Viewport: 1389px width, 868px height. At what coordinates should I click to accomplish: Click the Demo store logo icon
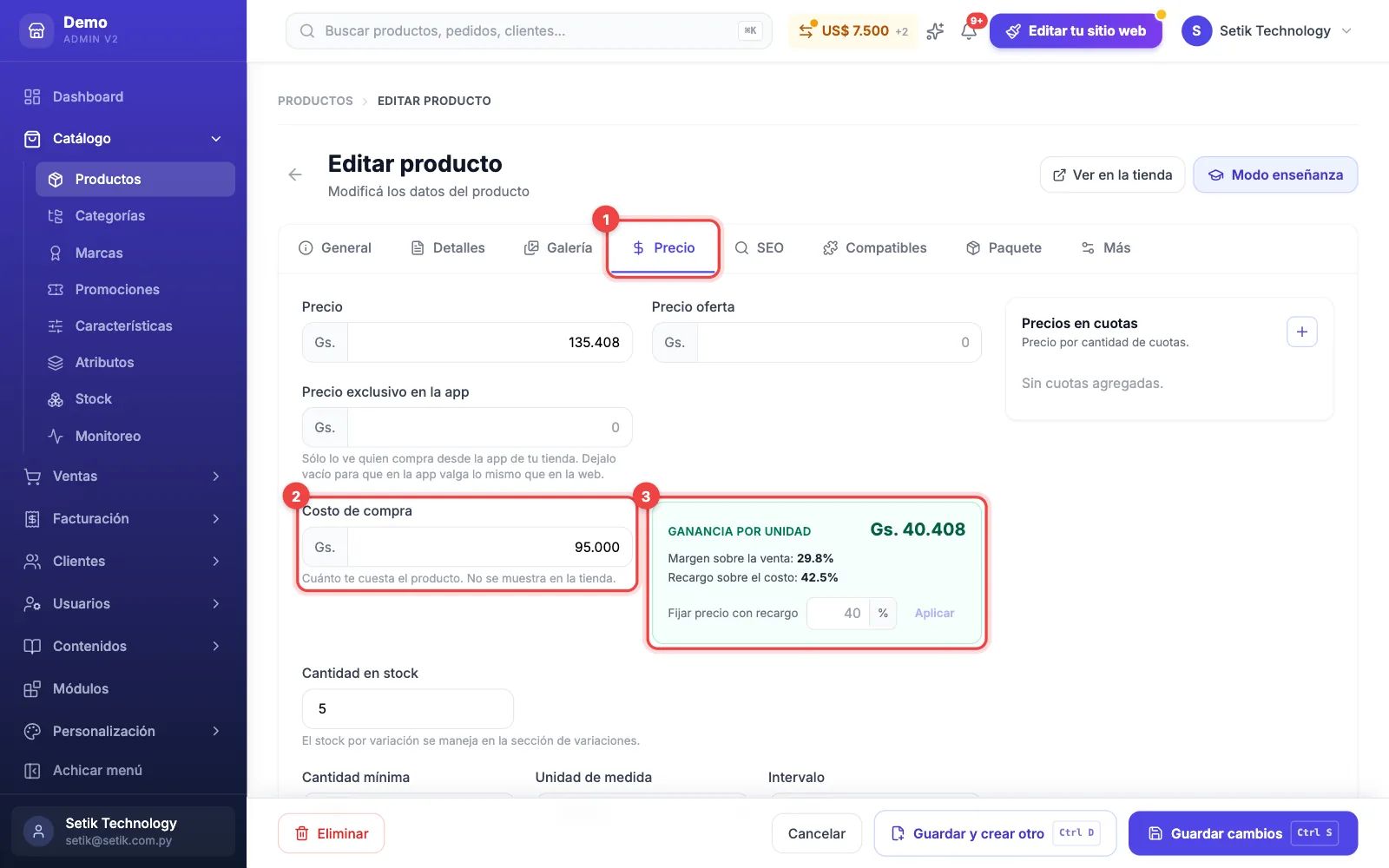coord(36,30)
